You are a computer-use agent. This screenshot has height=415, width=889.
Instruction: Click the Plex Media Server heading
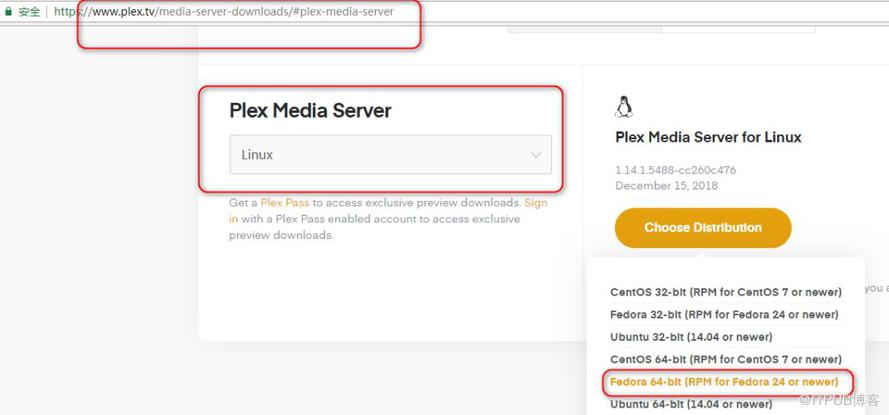310,111
